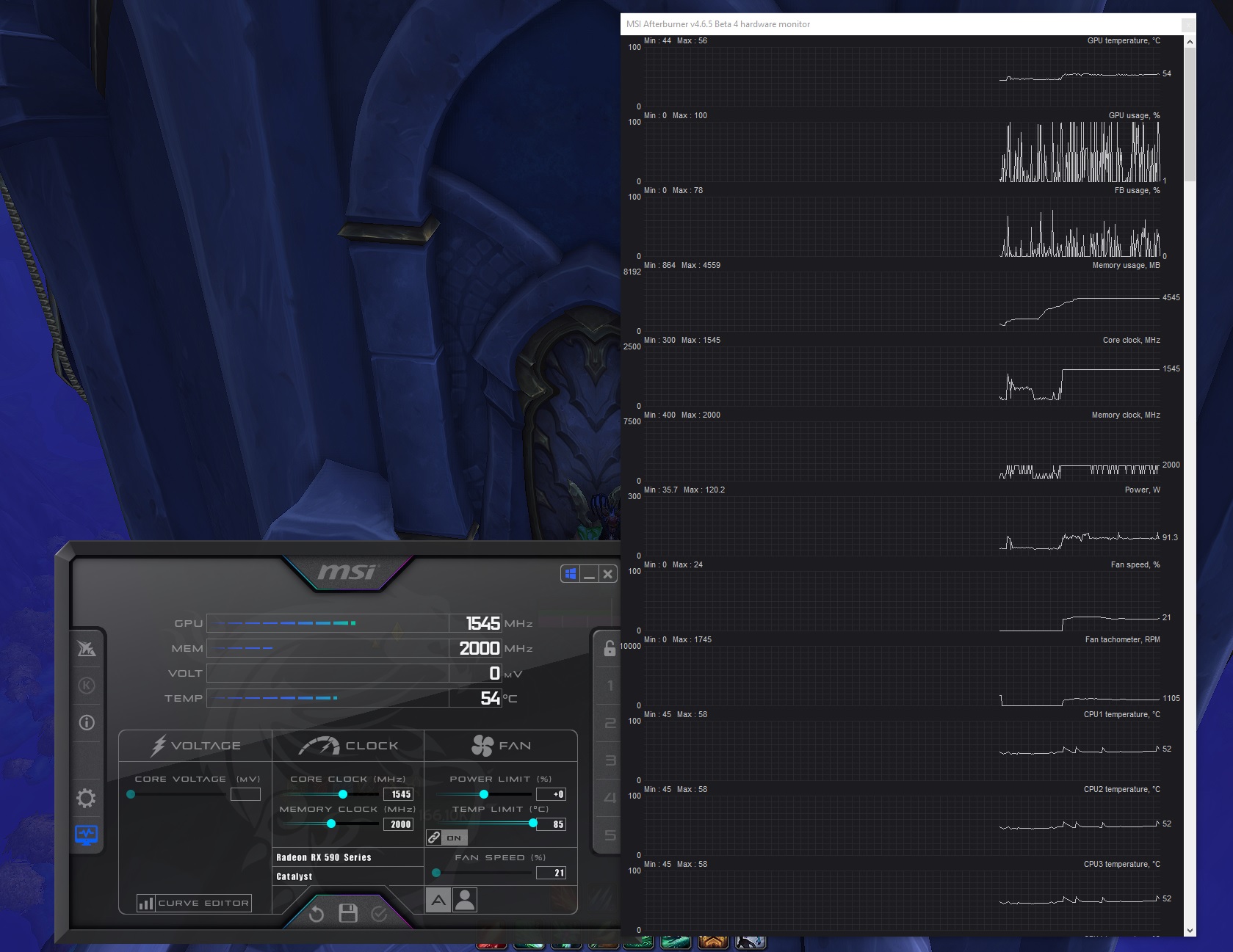Click the hardware monitor scroll-down arrow
Image resolution: width=1233 pixels, height=952 pixels.
(x=1190, y=930)
